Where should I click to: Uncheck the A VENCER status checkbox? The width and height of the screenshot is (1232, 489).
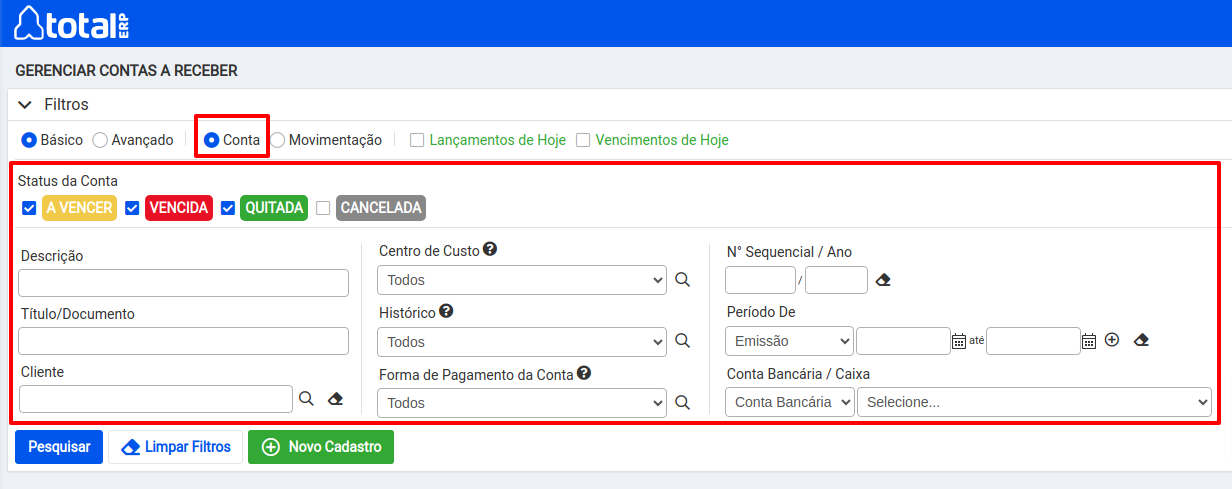28,208
